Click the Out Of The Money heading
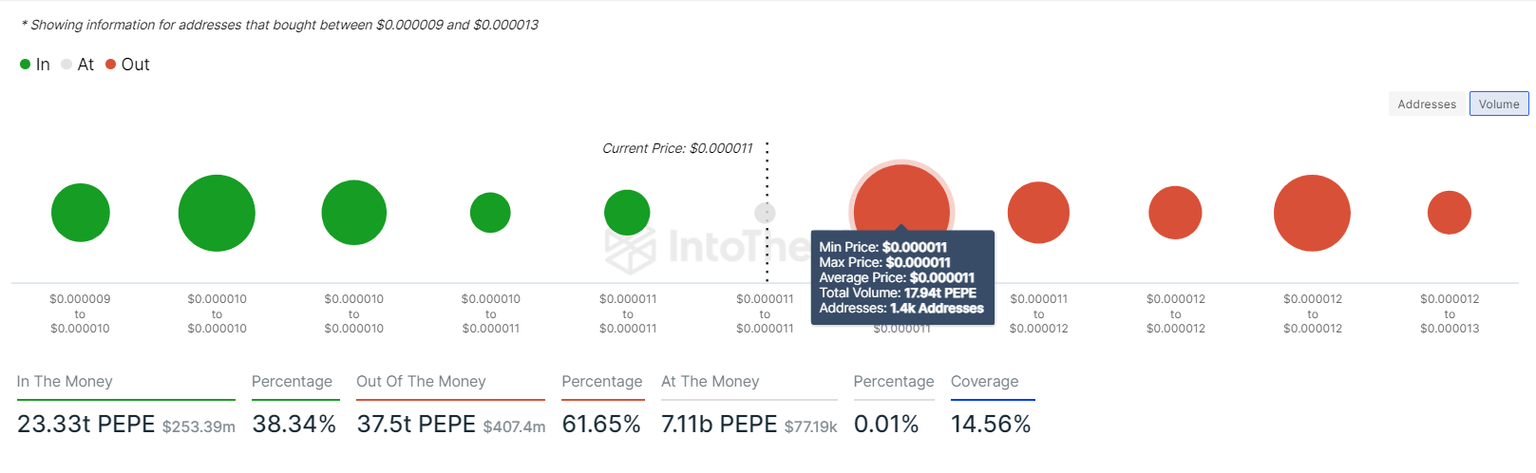Screen dimensions: 1536x473 point(421,381)
